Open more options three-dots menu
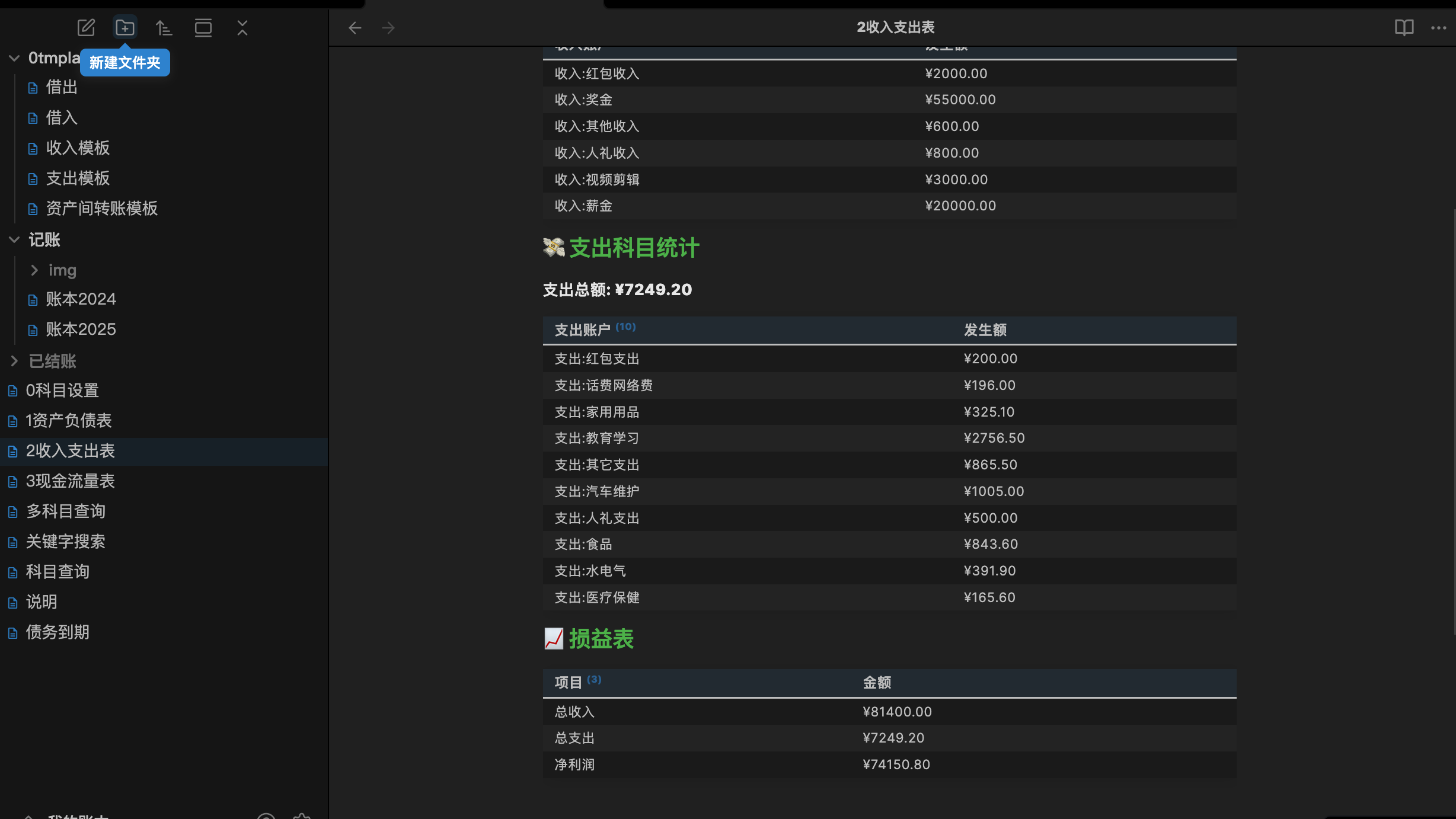The height and width of the screenshot is (819, 1456). click(1438, 27)
